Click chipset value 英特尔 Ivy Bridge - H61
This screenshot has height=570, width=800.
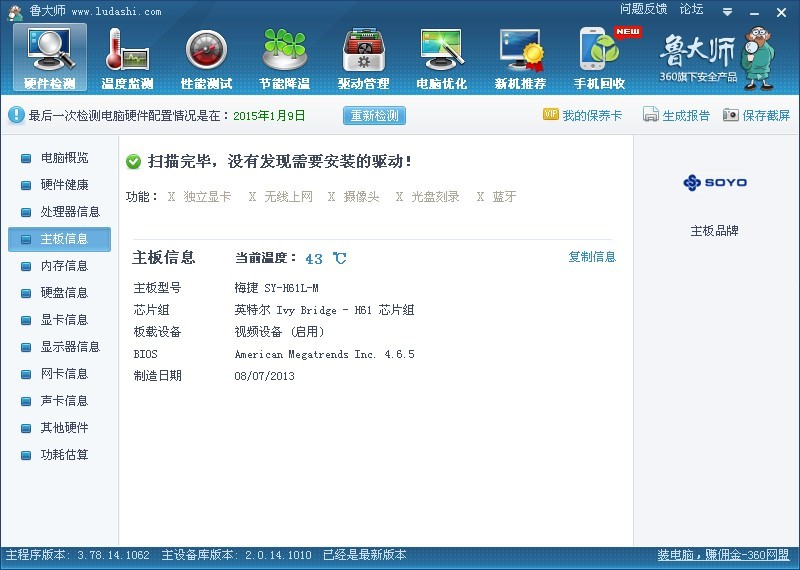tap(324, 310)
